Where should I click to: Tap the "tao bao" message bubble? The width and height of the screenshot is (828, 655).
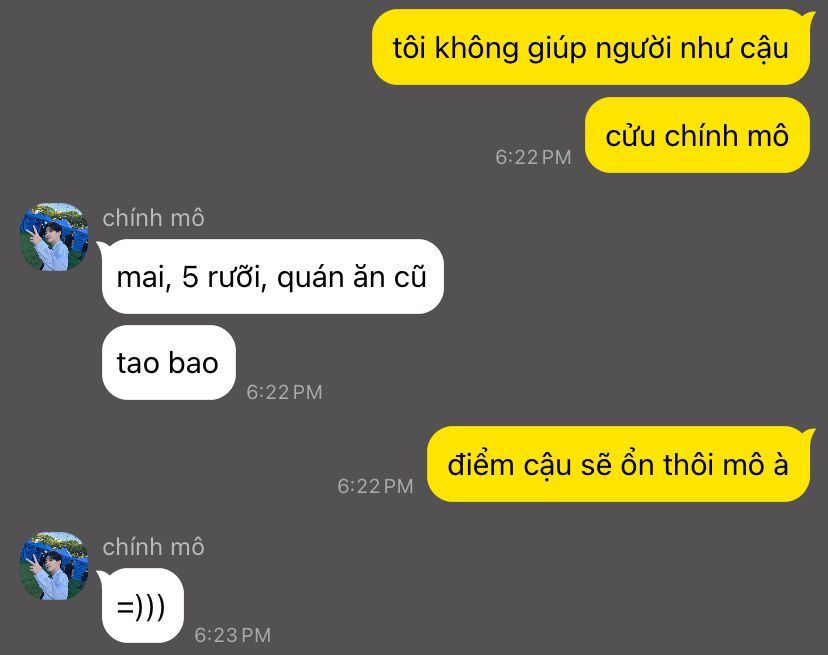tap(168, 362)
